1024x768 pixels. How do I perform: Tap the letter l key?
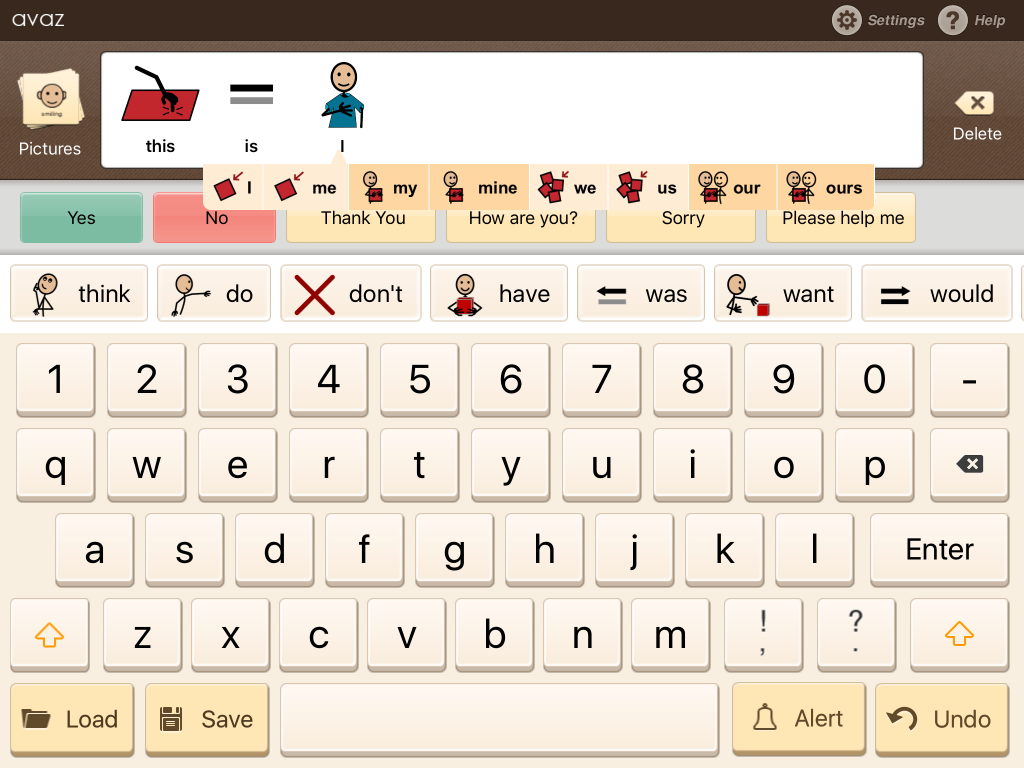814,549
